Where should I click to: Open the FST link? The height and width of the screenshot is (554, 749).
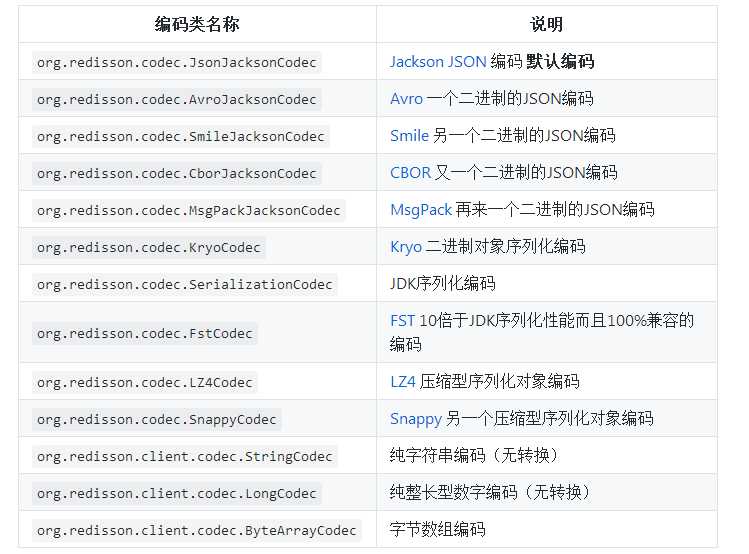point(402,320)
